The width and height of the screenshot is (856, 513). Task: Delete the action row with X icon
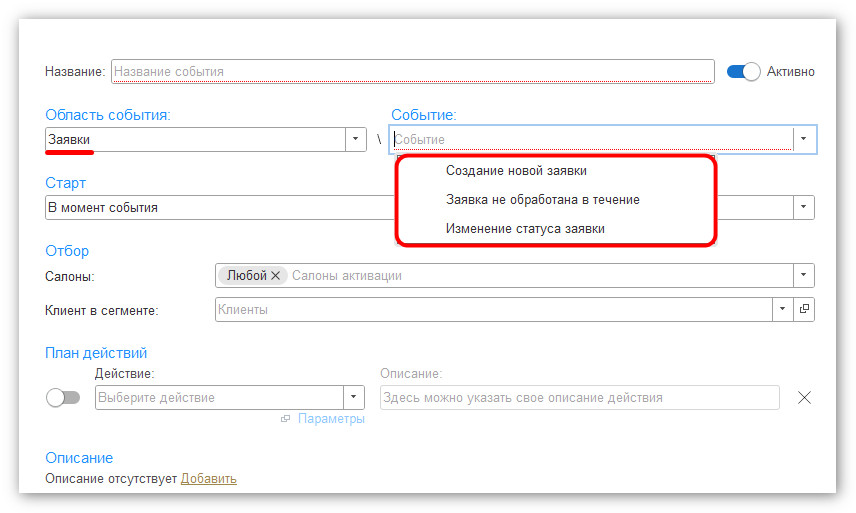point(804,398)
